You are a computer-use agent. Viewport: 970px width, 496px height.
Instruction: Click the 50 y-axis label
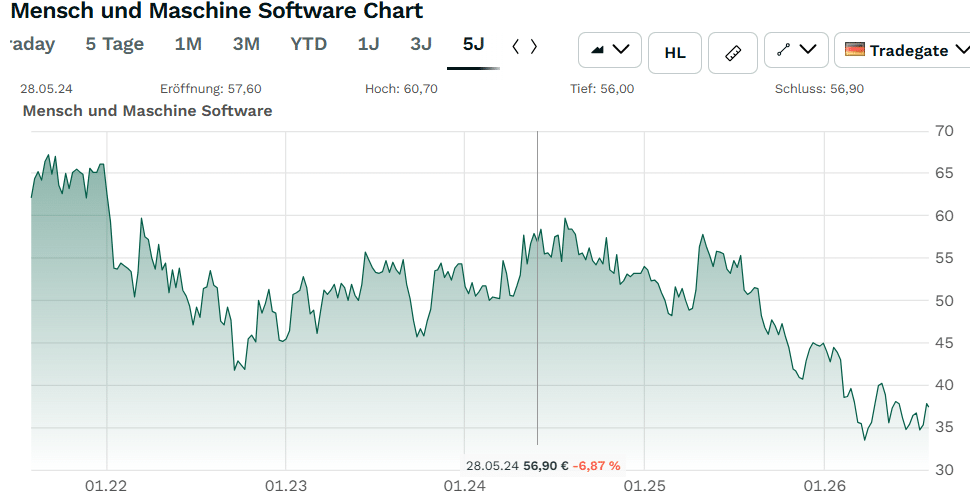[944, 301]
